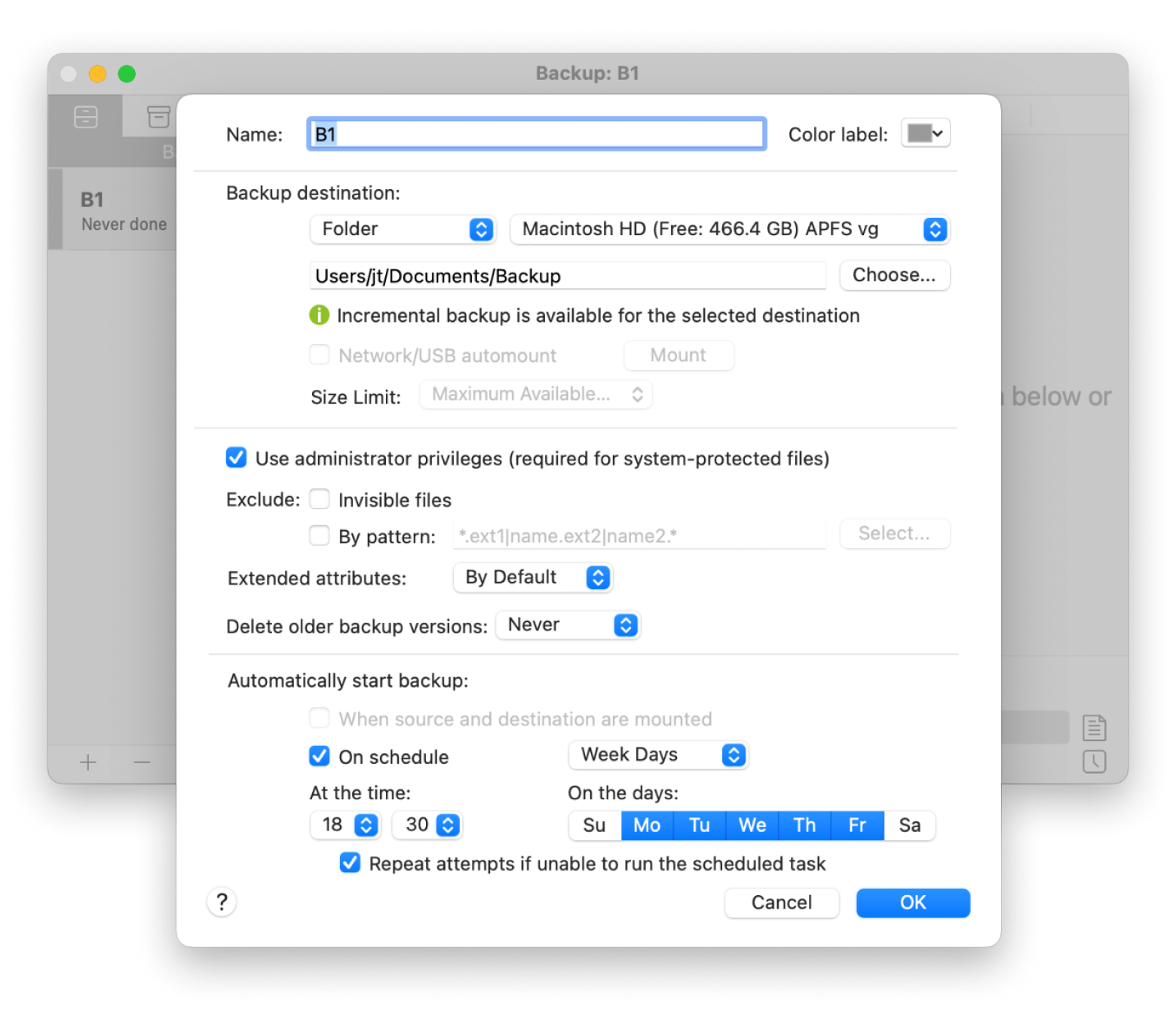Open the Week Days schedule dropdown
This screenshot has width=1176, height=1018.
pyautogui.click(x=658, y=755)
